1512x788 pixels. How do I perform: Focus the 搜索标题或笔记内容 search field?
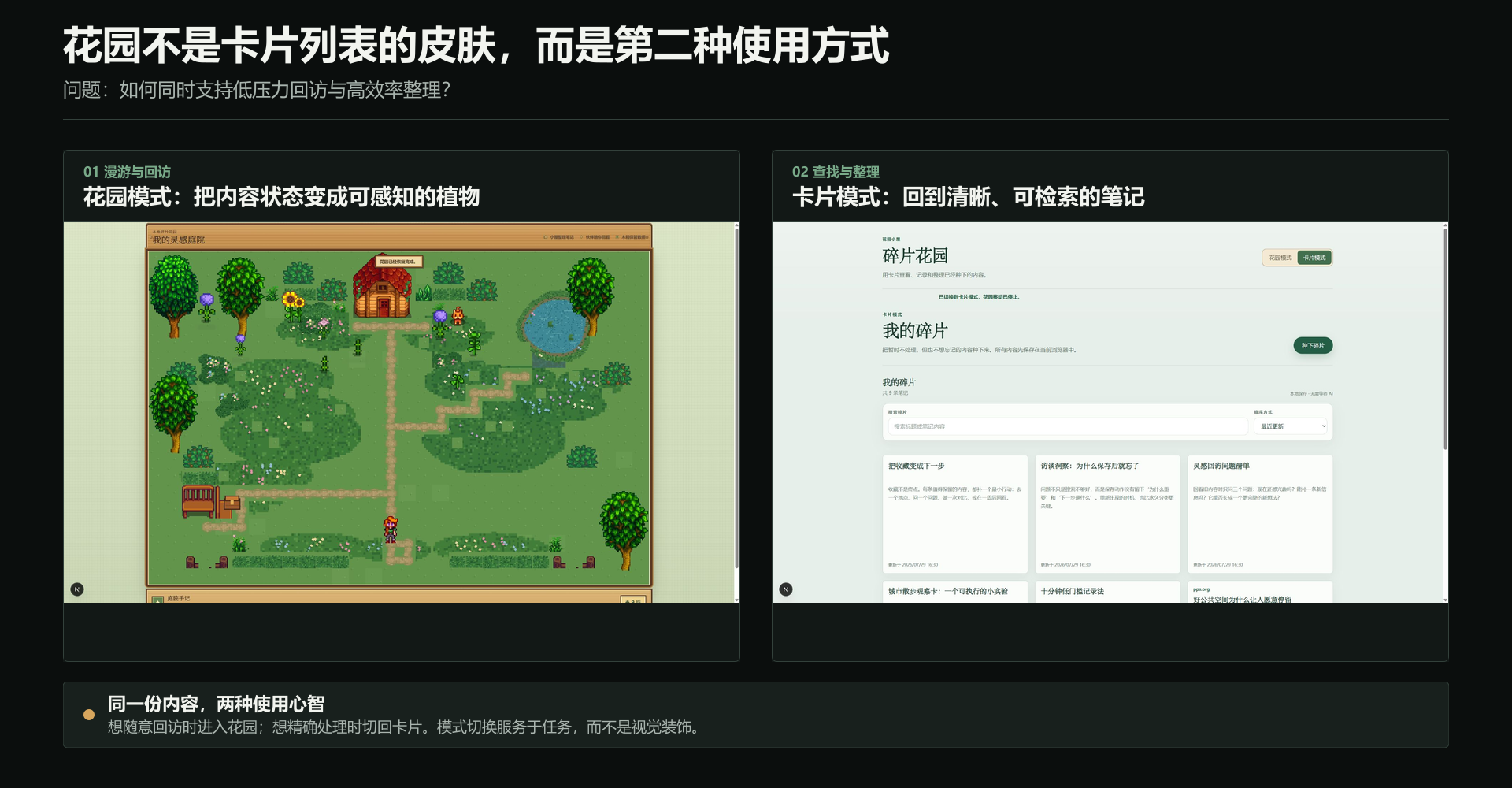1068,426
